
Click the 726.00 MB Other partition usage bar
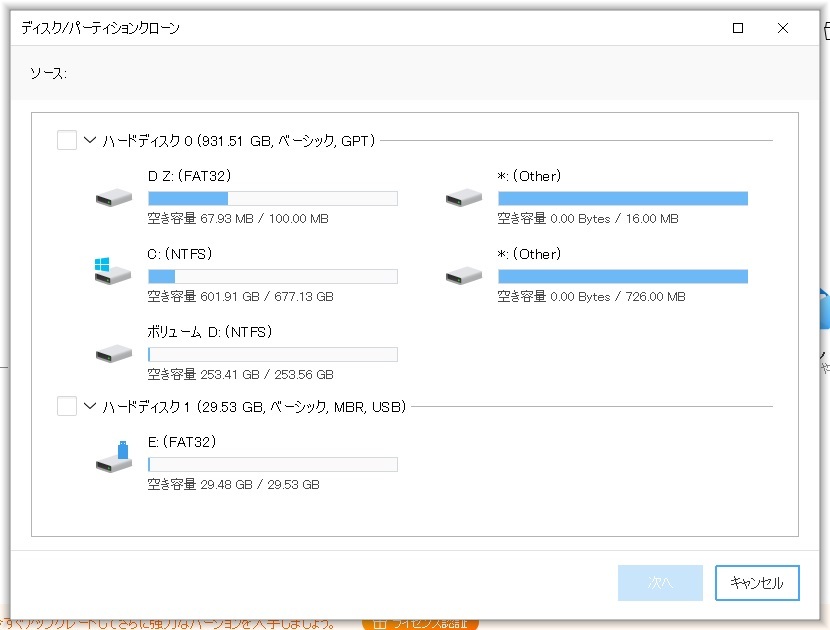tap(623, 276)
